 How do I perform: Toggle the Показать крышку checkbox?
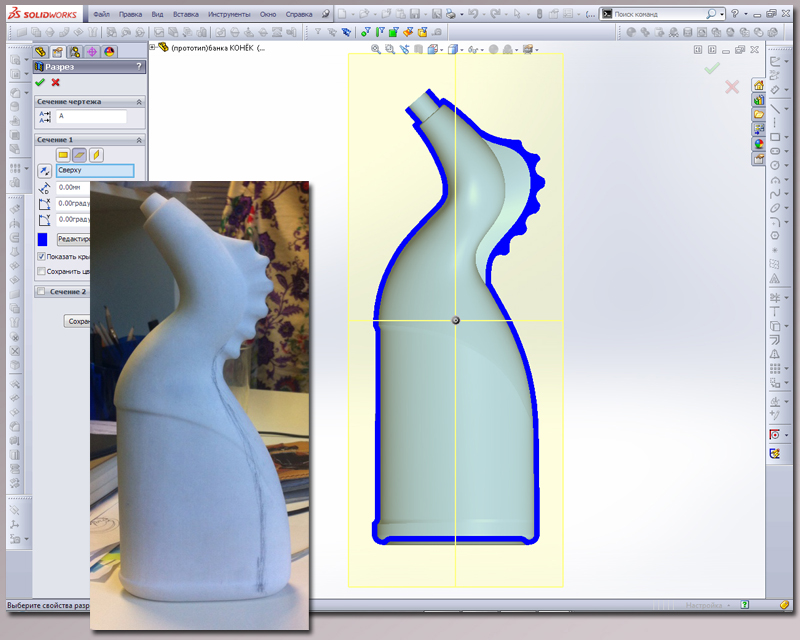tap(41, 256)
